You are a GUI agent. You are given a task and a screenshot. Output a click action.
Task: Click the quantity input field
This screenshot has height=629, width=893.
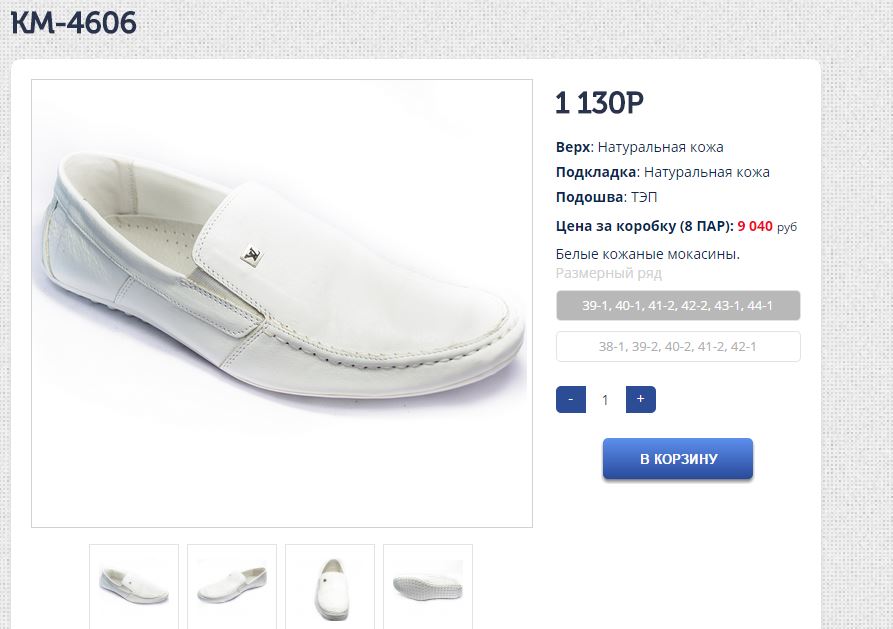[x=605, y=400]
